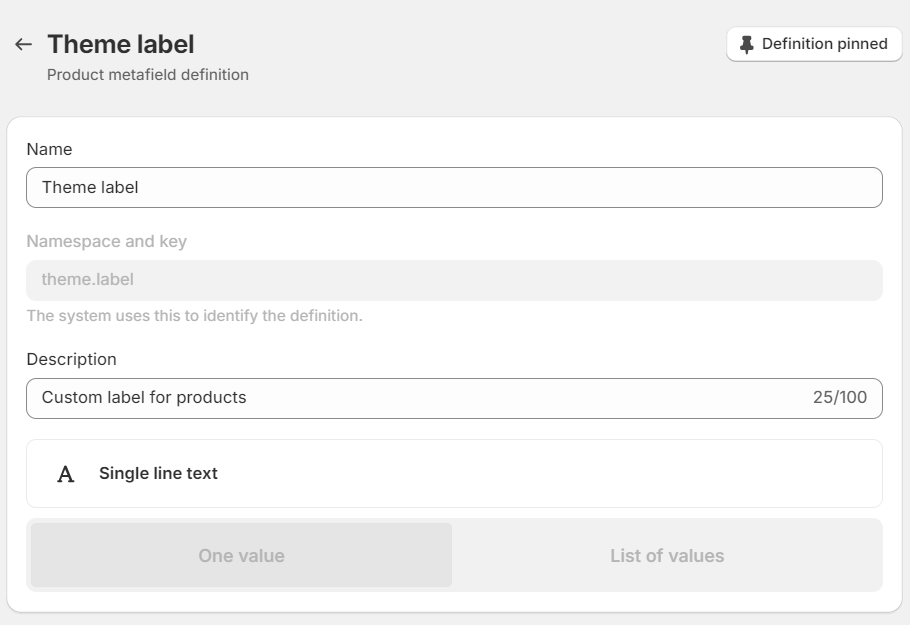Screen dimensions: 910x625
Task: Click inside the Name field containing Theme label
Action: click(454, 187)
